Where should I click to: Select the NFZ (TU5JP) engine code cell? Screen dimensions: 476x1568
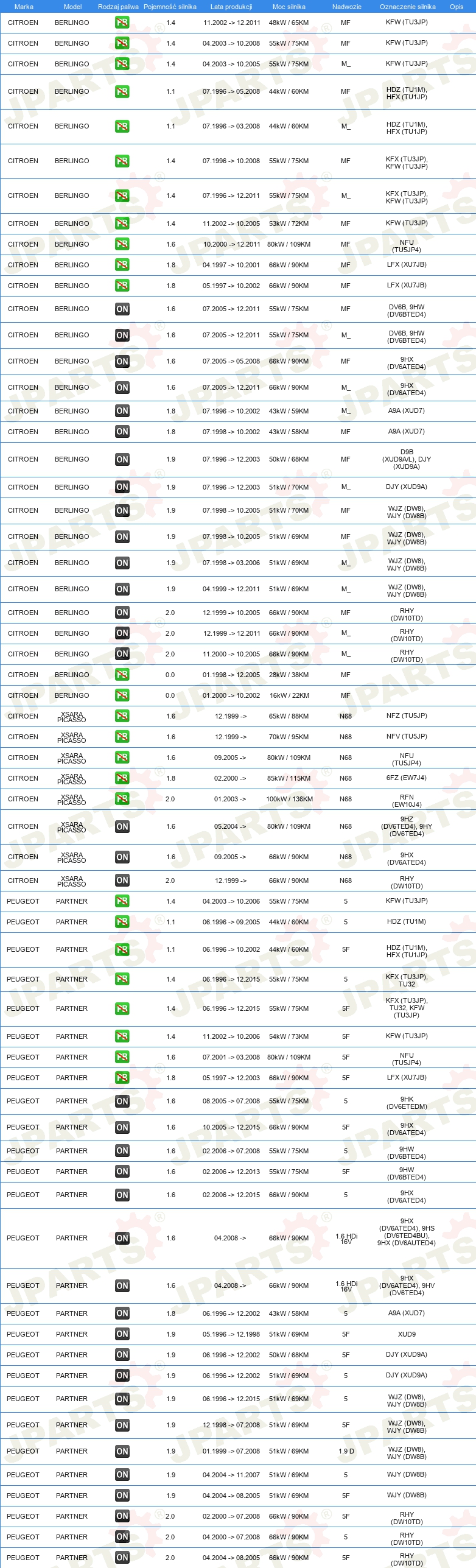tap(407, 715)
